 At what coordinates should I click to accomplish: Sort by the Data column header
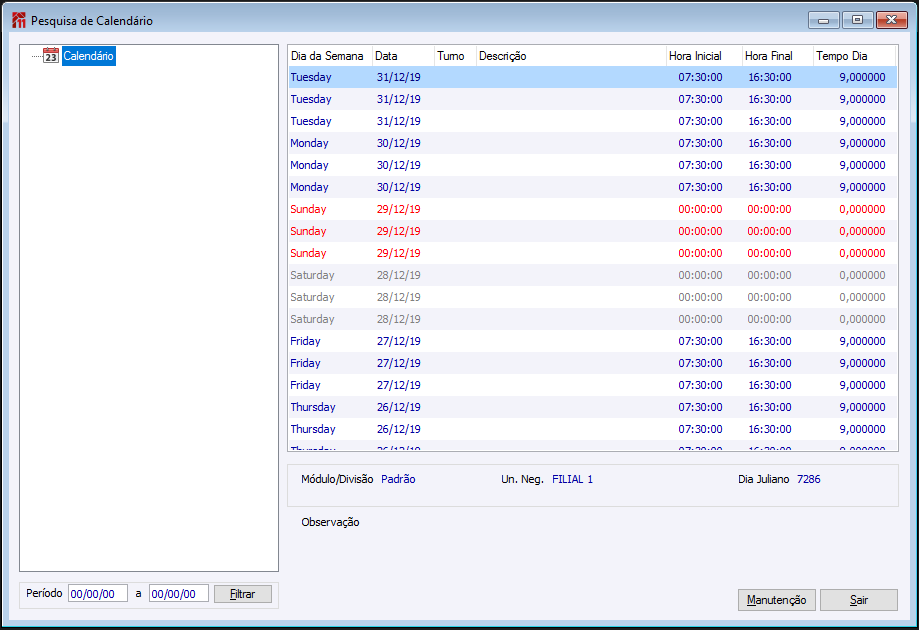point(403,56)
